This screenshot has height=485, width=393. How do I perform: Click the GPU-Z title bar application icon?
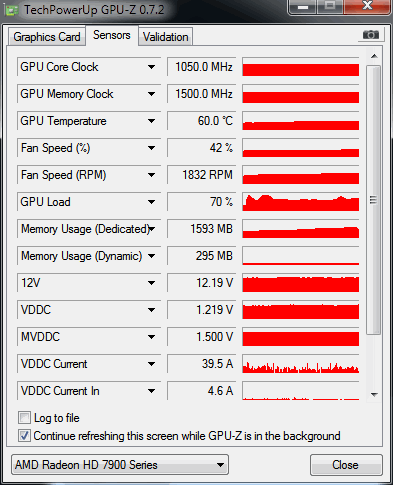[12, 10]
